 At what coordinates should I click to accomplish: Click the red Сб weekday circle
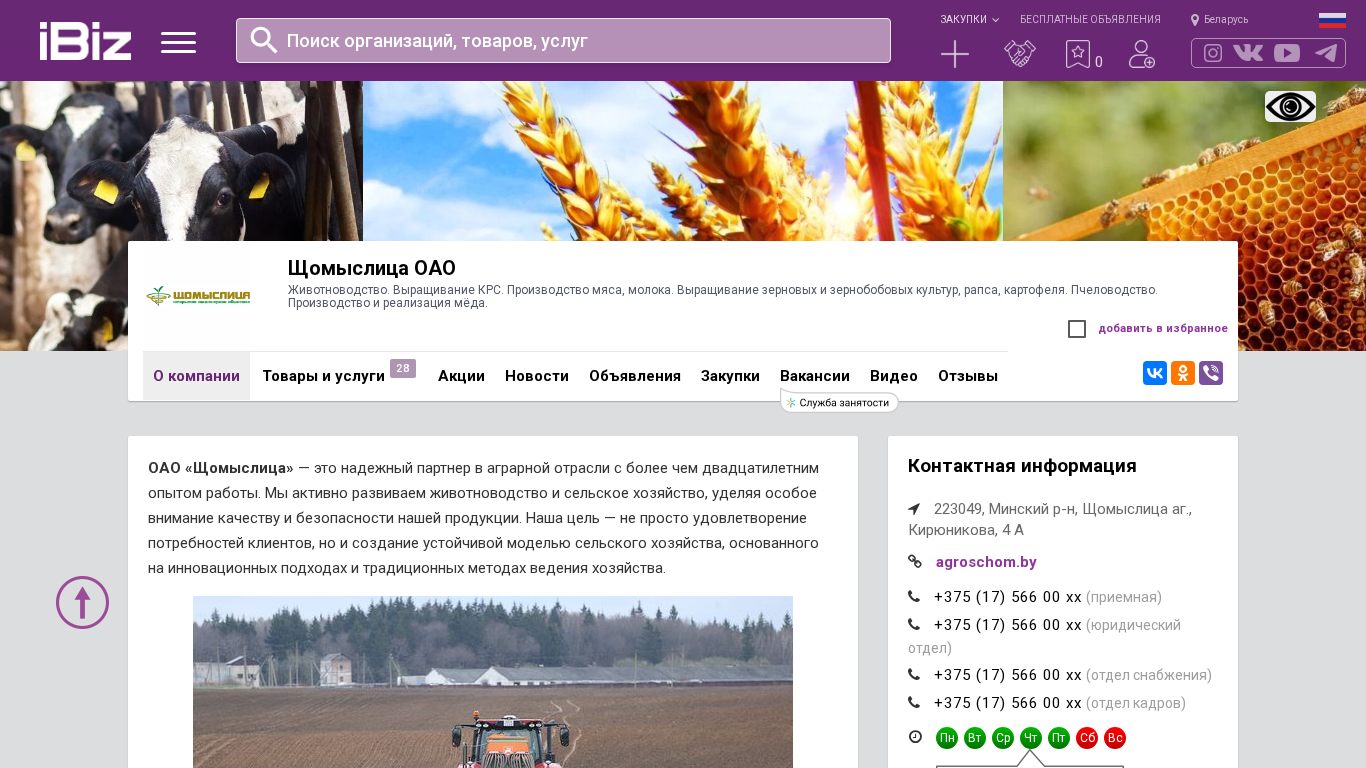point(1087,738)
